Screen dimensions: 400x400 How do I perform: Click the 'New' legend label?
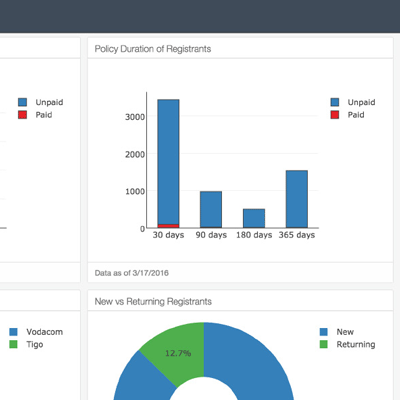click(x=345, y=332)
